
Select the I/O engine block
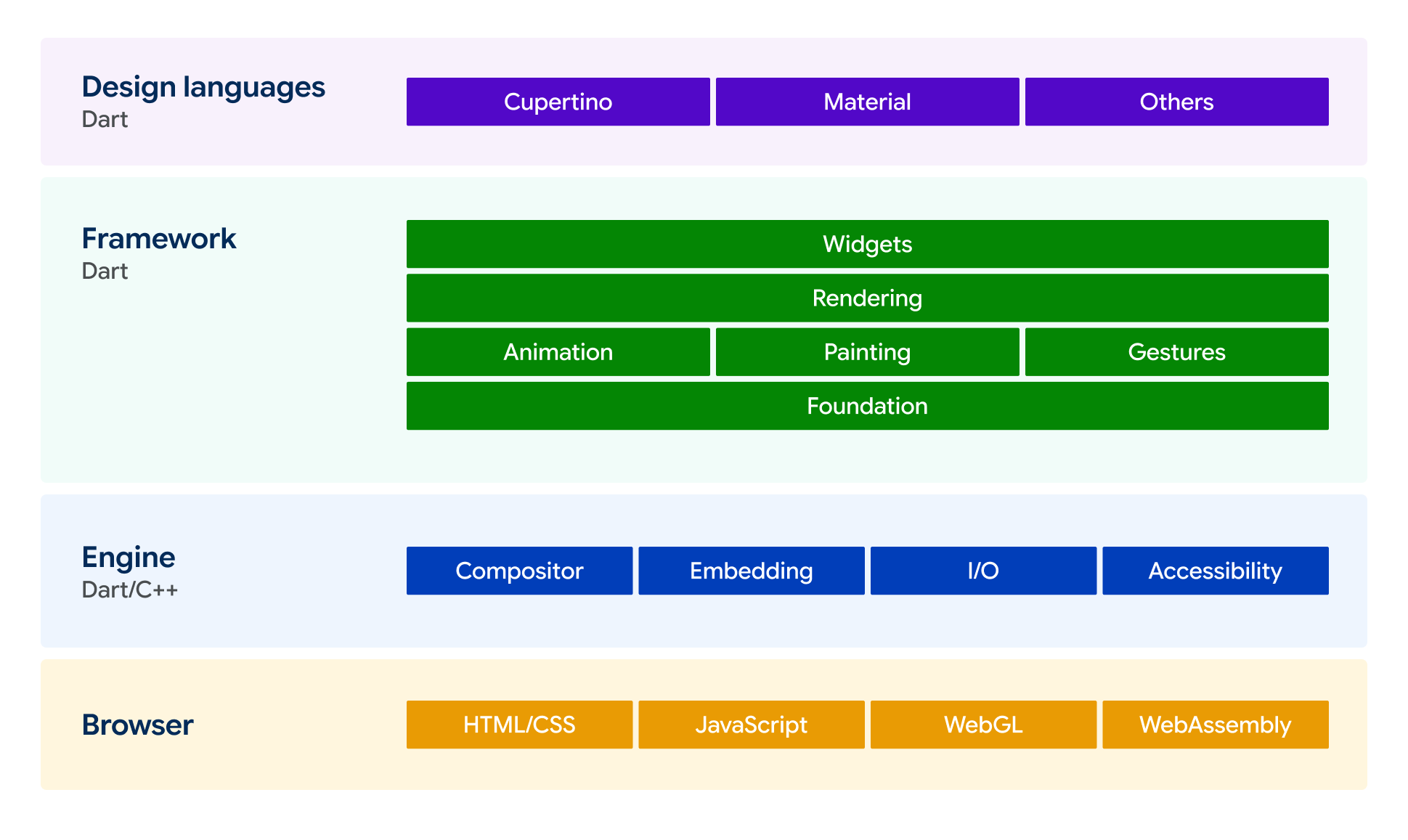[x=983, y=571]
